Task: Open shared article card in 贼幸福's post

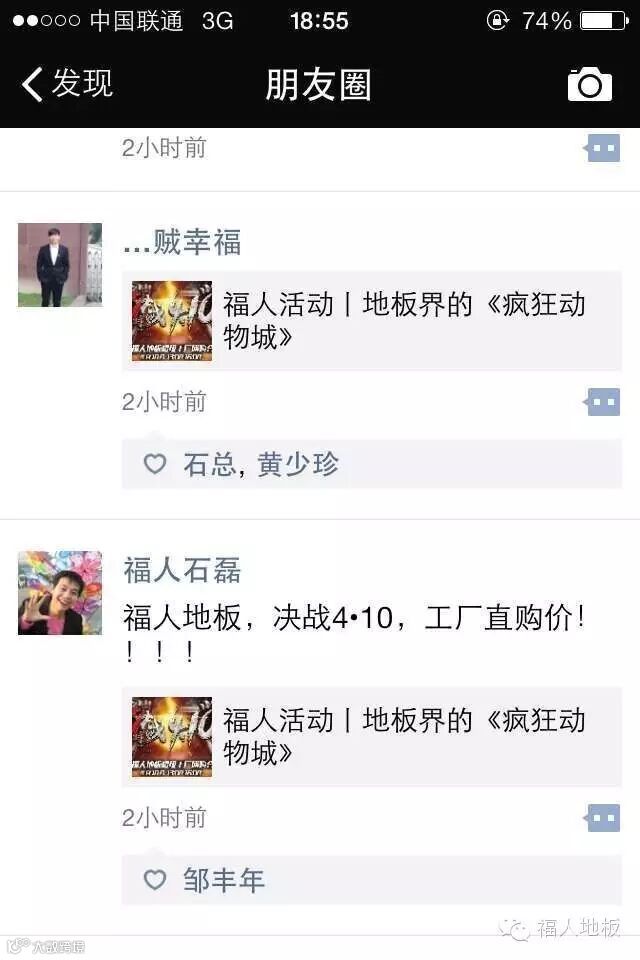Action: (372, 321)
